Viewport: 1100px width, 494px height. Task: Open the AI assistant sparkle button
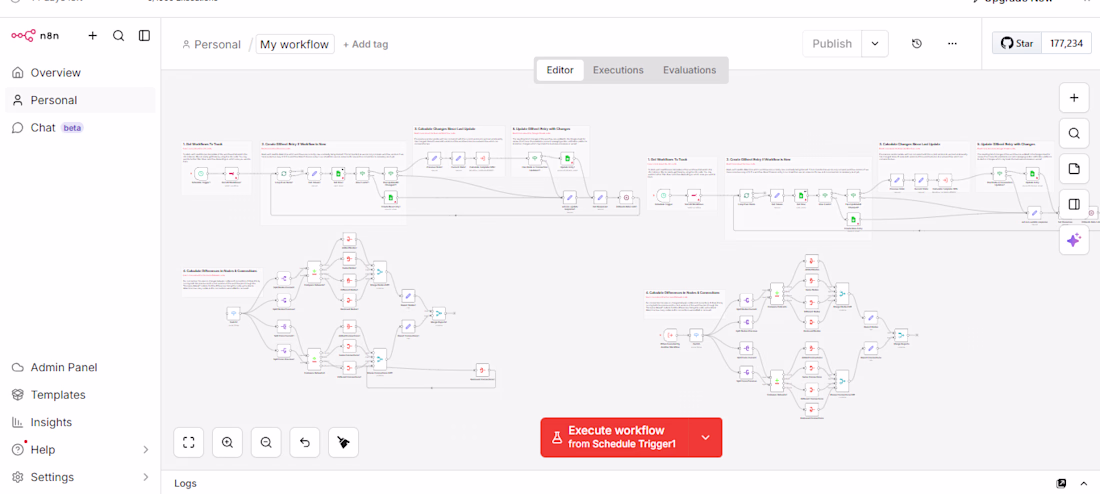1073,240
